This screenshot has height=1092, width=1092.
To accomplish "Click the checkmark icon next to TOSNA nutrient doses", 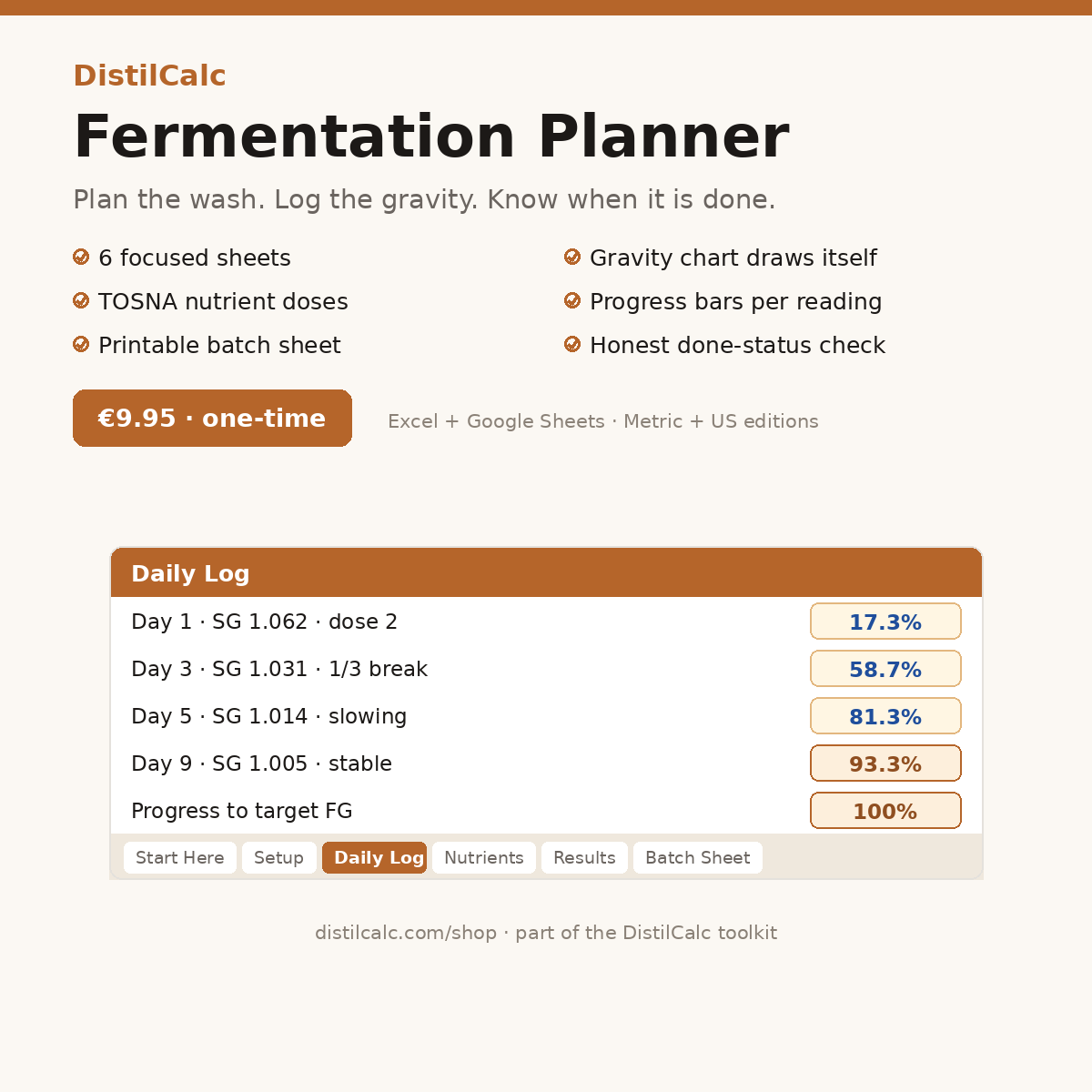I will (81, 301).
